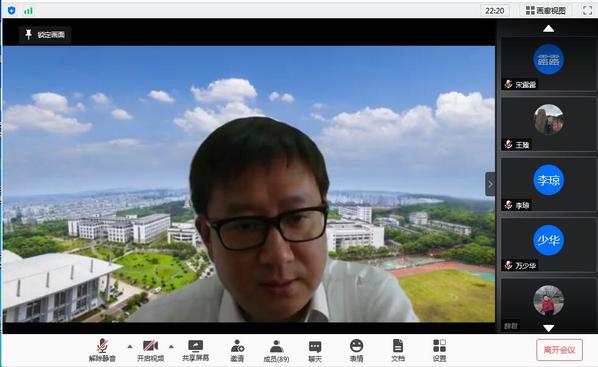Viewport: 598px width, 367px height.
Task: Click the red 离开会议 leave button
Action: tap(559, 350)
